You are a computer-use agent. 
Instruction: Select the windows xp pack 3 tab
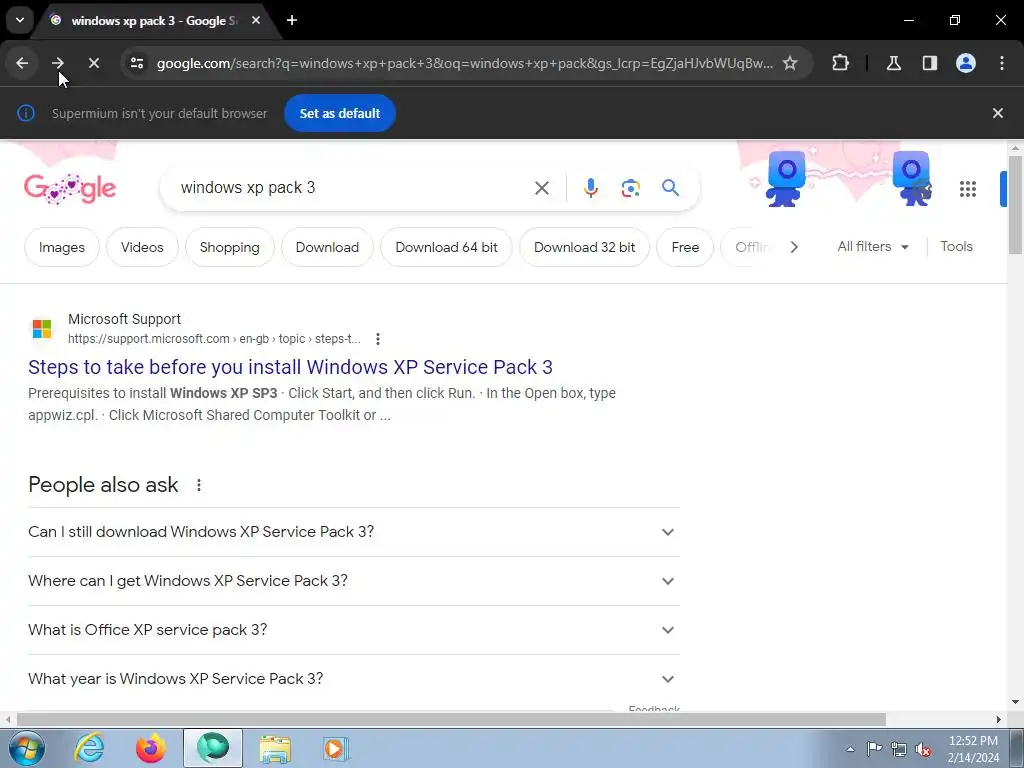click(154, 20)
